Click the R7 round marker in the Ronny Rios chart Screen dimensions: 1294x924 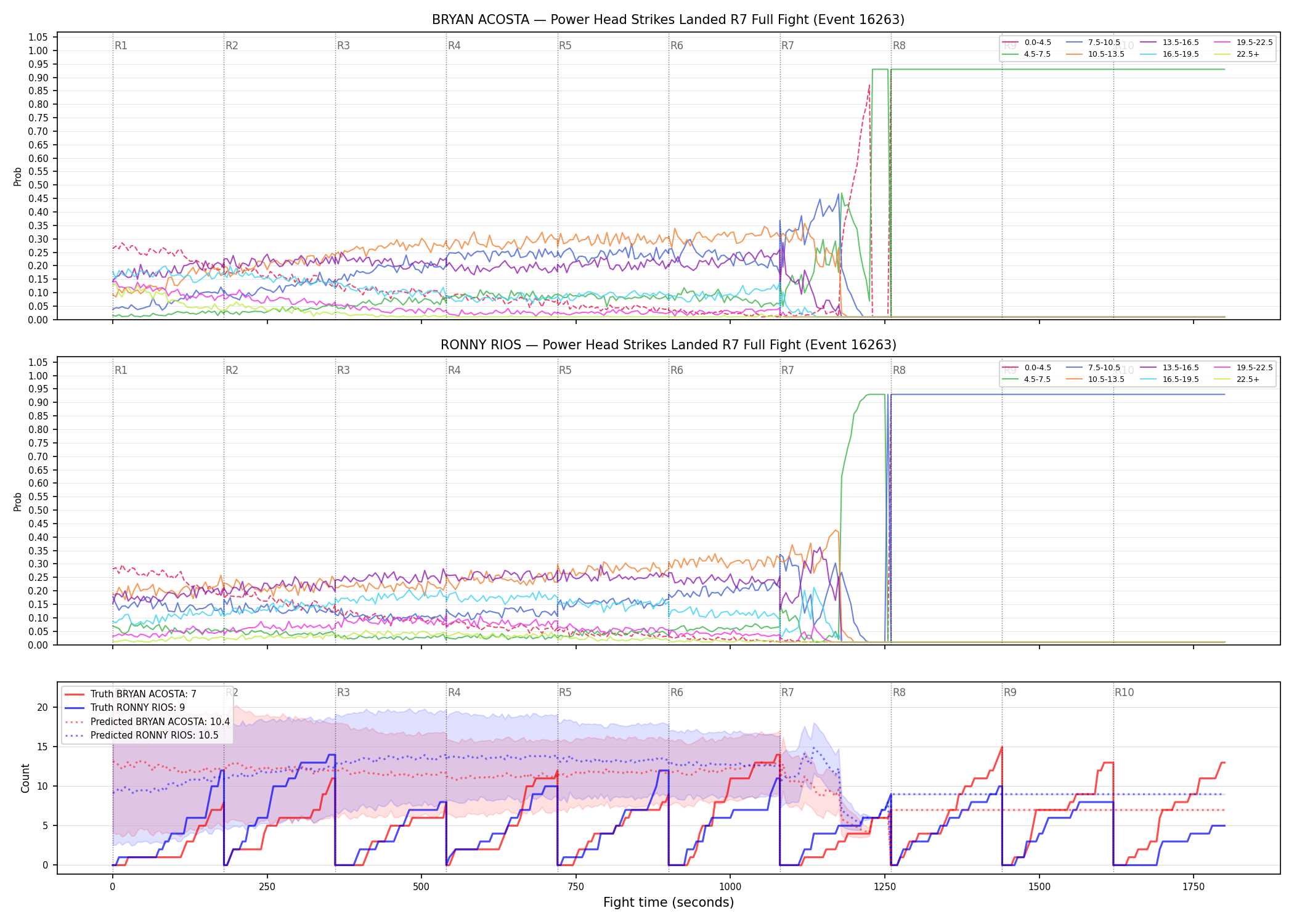tap(787, 370)
